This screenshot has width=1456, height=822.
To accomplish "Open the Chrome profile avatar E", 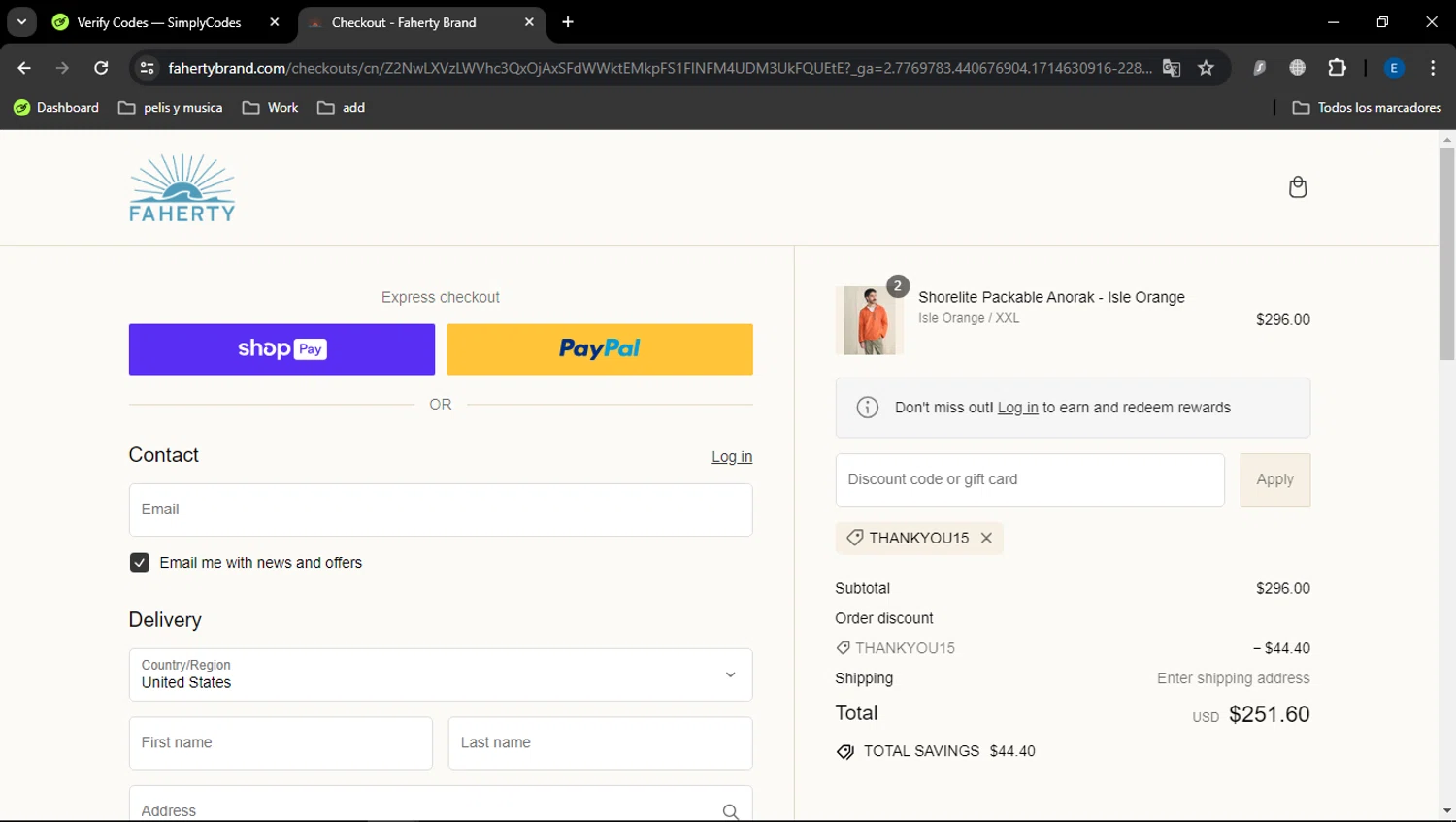I will tap(1394, 68).
